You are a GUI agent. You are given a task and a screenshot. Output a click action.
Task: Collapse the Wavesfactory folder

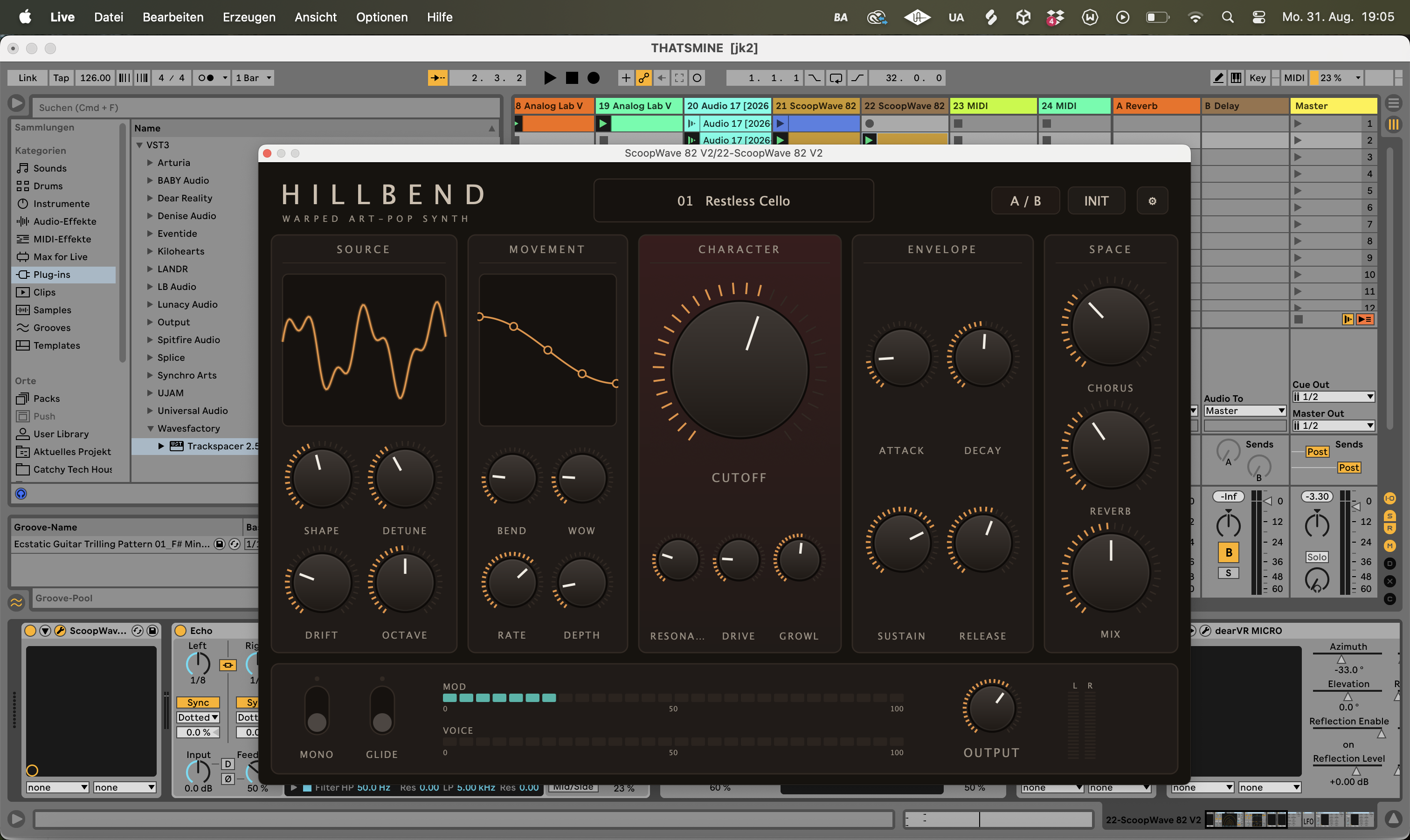click(x=151, y=428)
